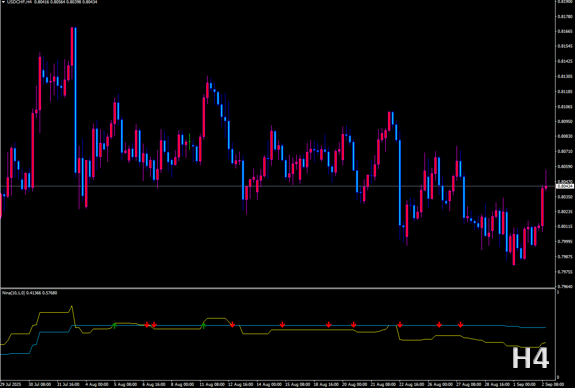This screenshot has width=575, height=388.
Task: Click the 4 Aug 00:00 time label
Action: click(97, 384)
